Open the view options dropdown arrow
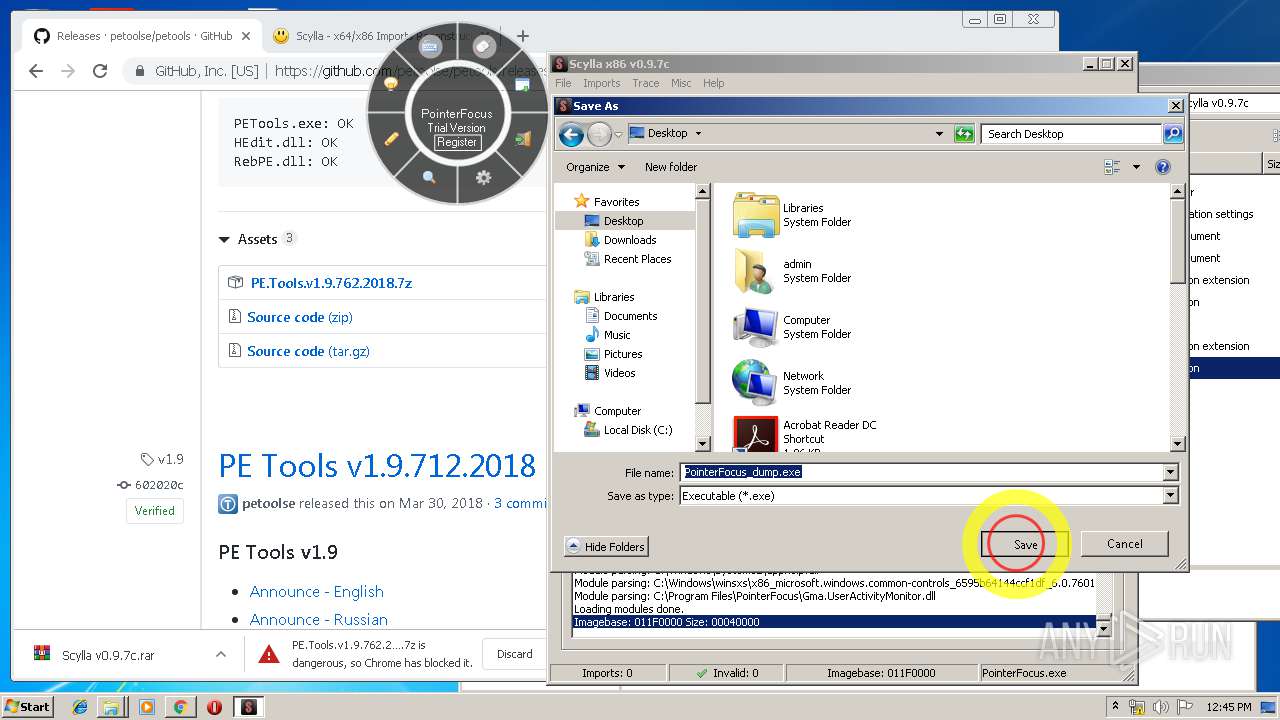The width and height of the screenshot is (1280, 720). 1136,167
